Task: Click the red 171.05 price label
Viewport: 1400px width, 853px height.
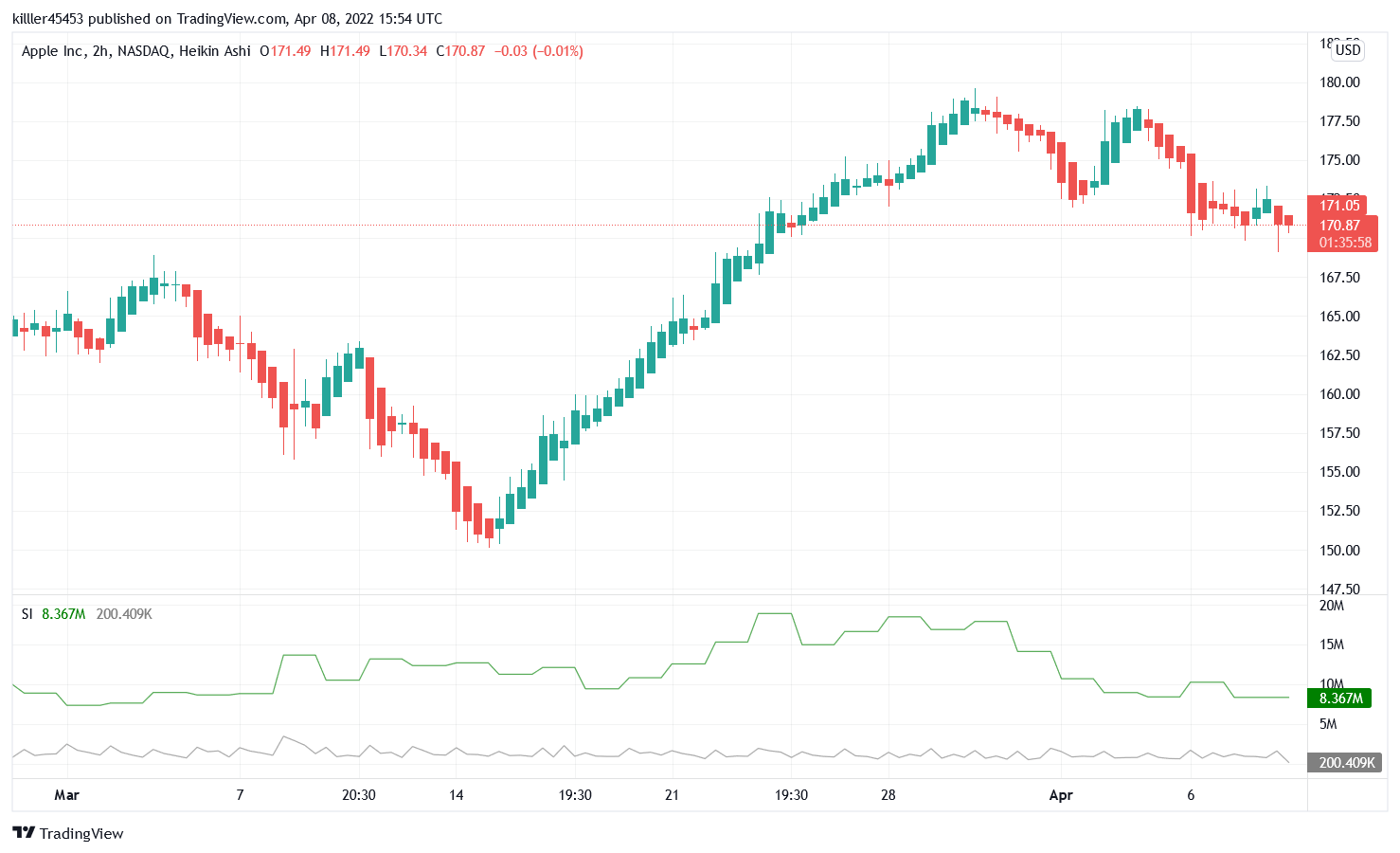Action: click(1337, 205)
